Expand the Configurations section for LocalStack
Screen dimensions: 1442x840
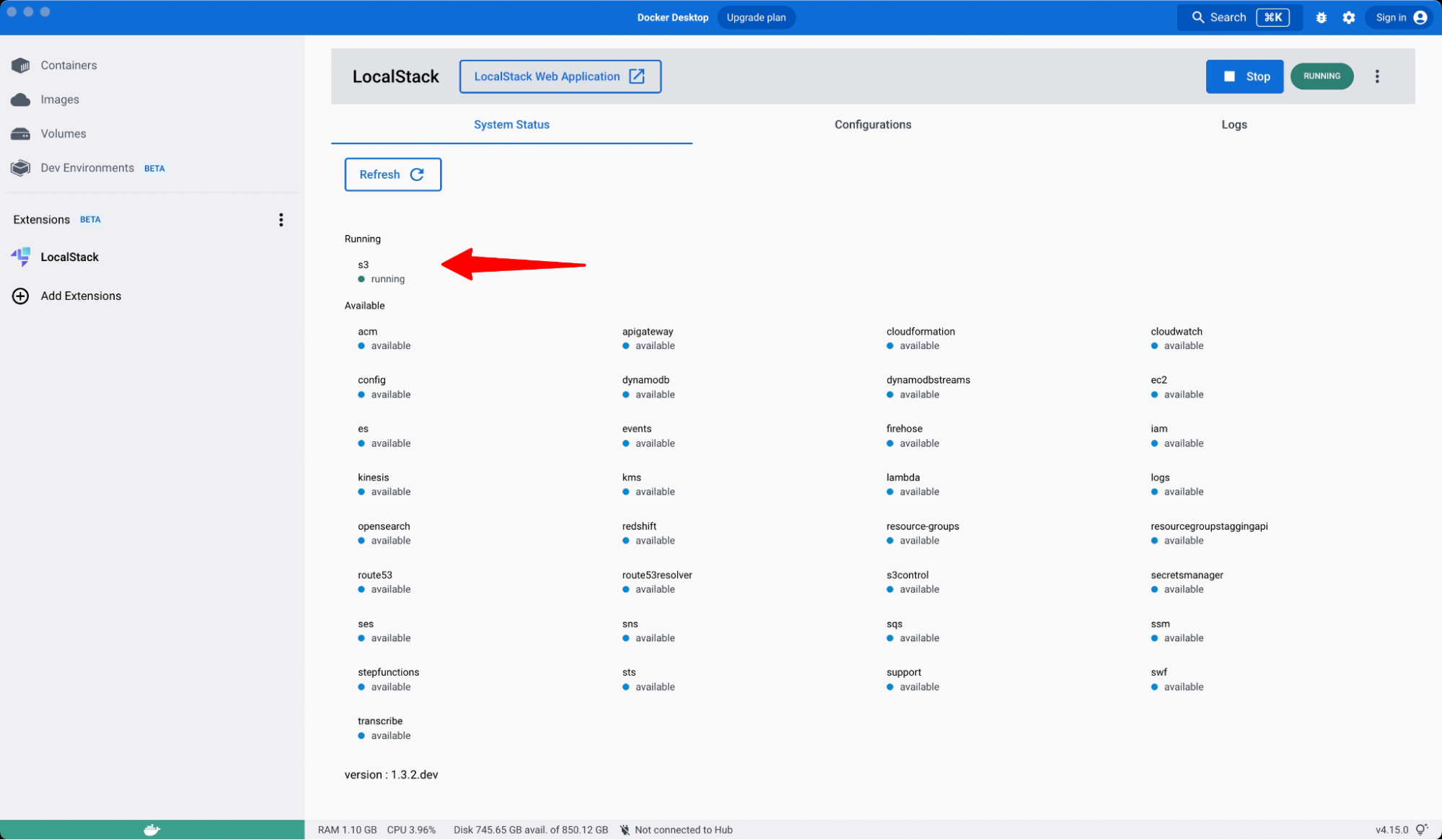point(873,124)
